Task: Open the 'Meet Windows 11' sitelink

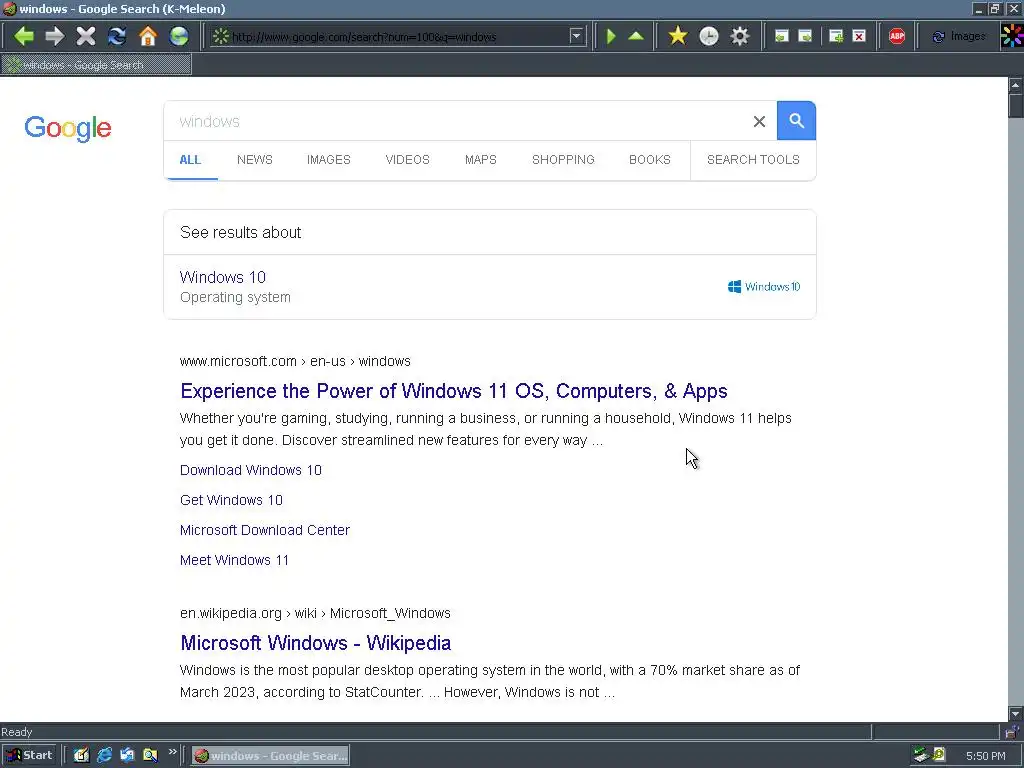Action: pyautogui.click(x=234, y=560)
